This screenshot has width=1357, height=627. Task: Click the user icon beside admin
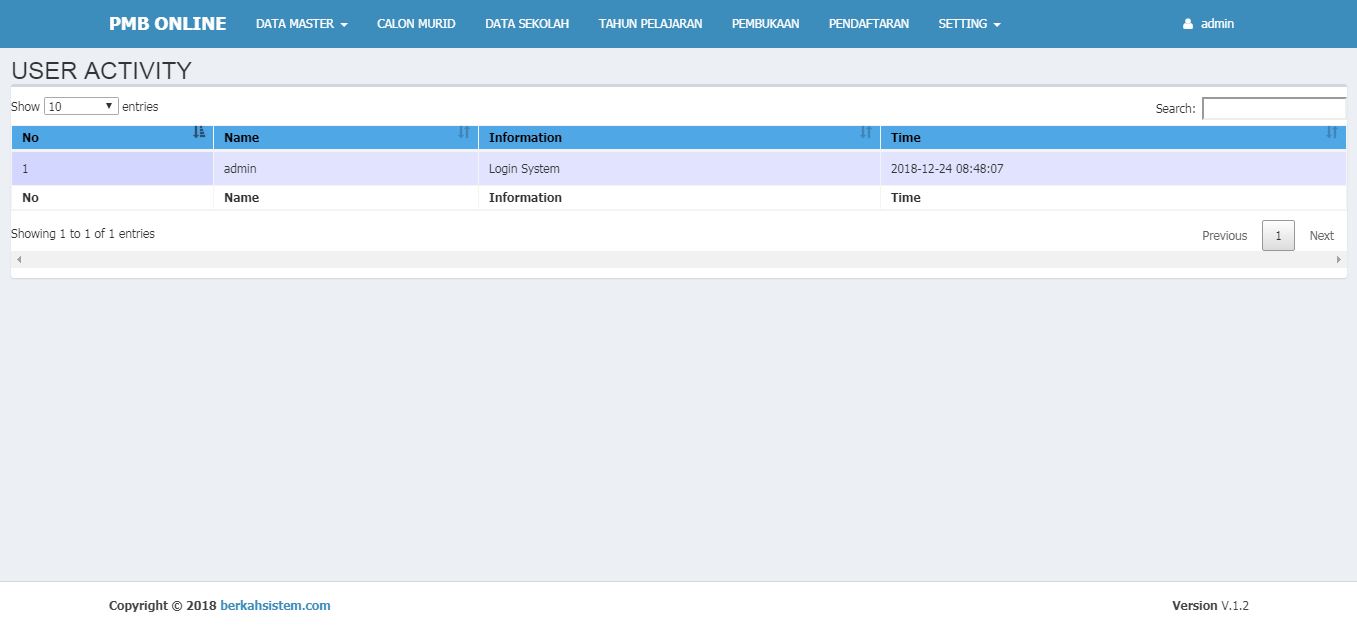[x=1188, y=24]
